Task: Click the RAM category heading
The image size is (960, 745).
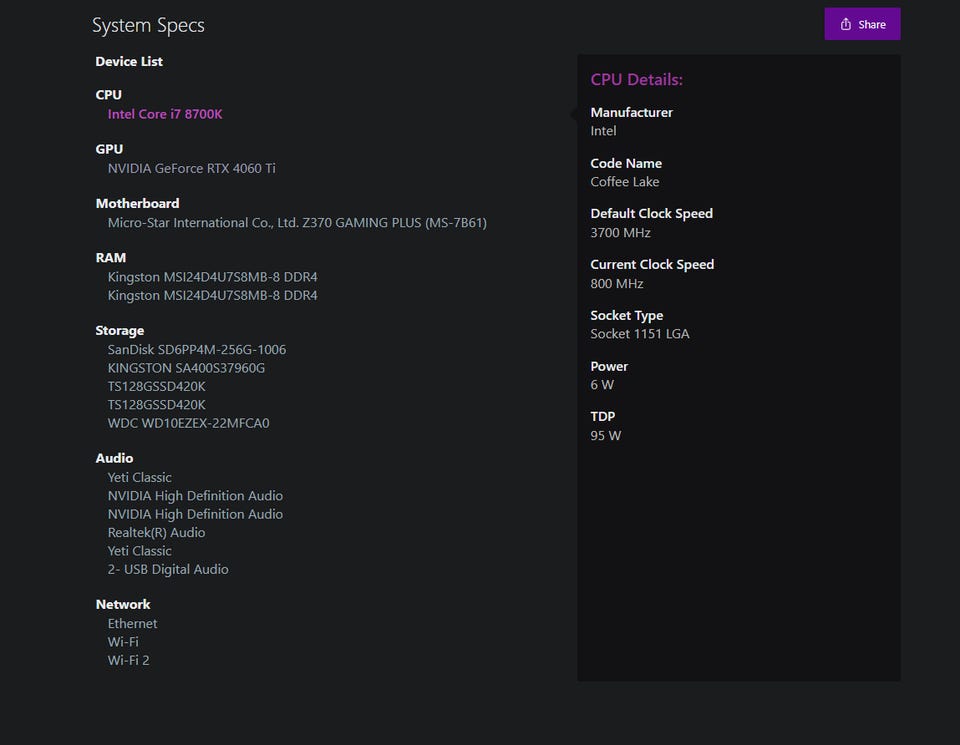Action: point(111,258)
